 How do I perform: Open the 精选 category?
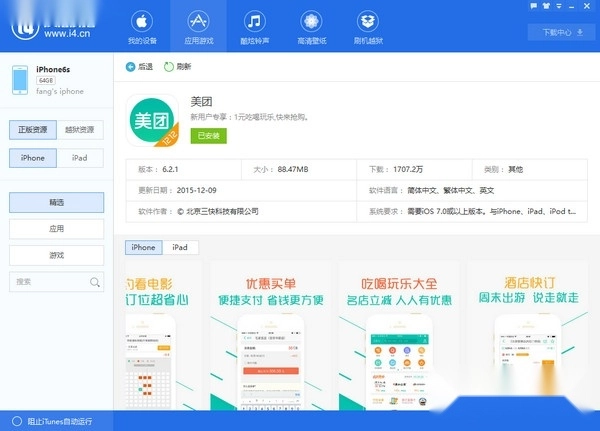click(x=57, y=202)
